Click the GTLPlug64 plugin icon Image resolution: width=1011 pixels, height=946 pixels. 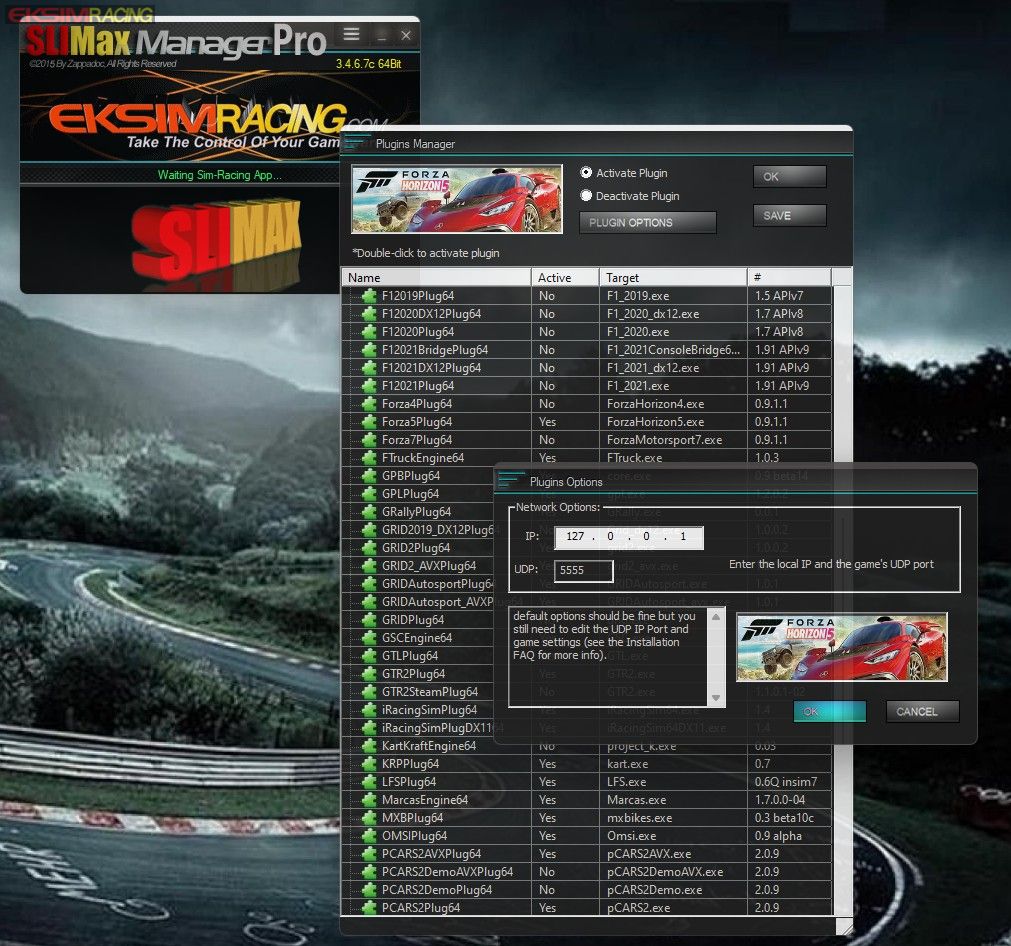pyautogui.click(x=369, y=656)
